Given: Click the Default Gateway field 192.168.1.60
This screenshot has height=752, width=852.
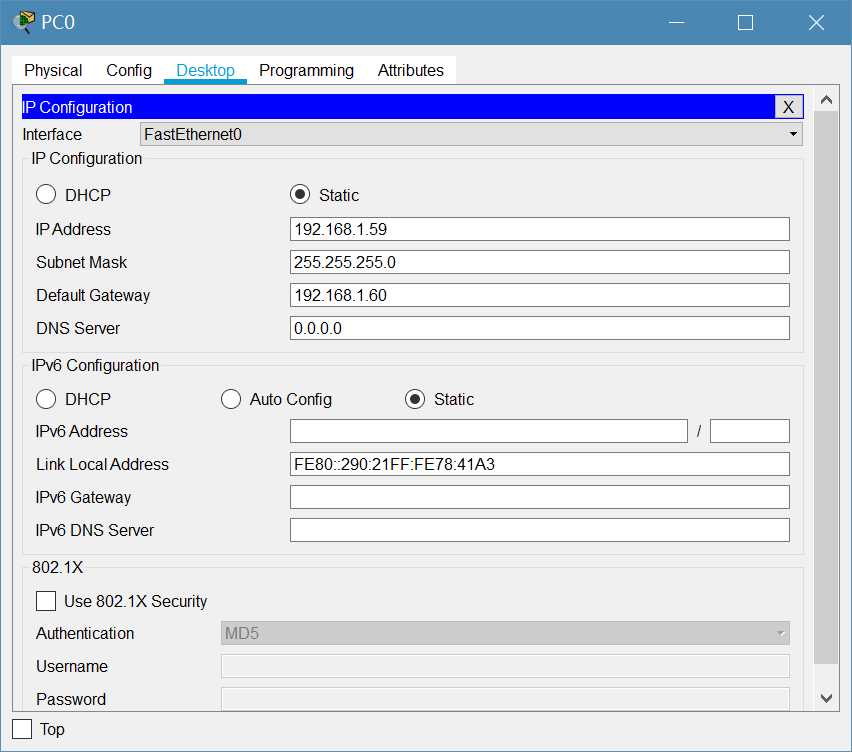Looking at the screenshot, I should (x=540, y=295).
